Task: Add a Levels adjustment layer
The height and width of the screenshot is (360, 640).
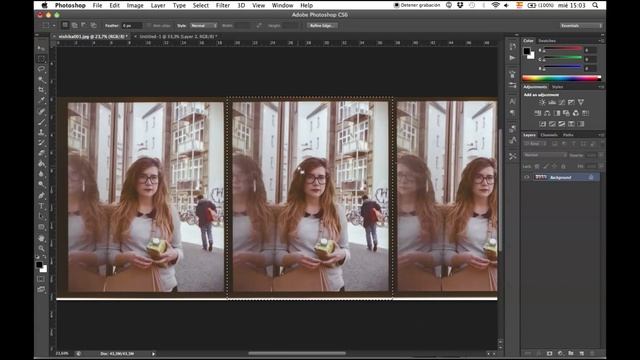Action: click(552, 102)
